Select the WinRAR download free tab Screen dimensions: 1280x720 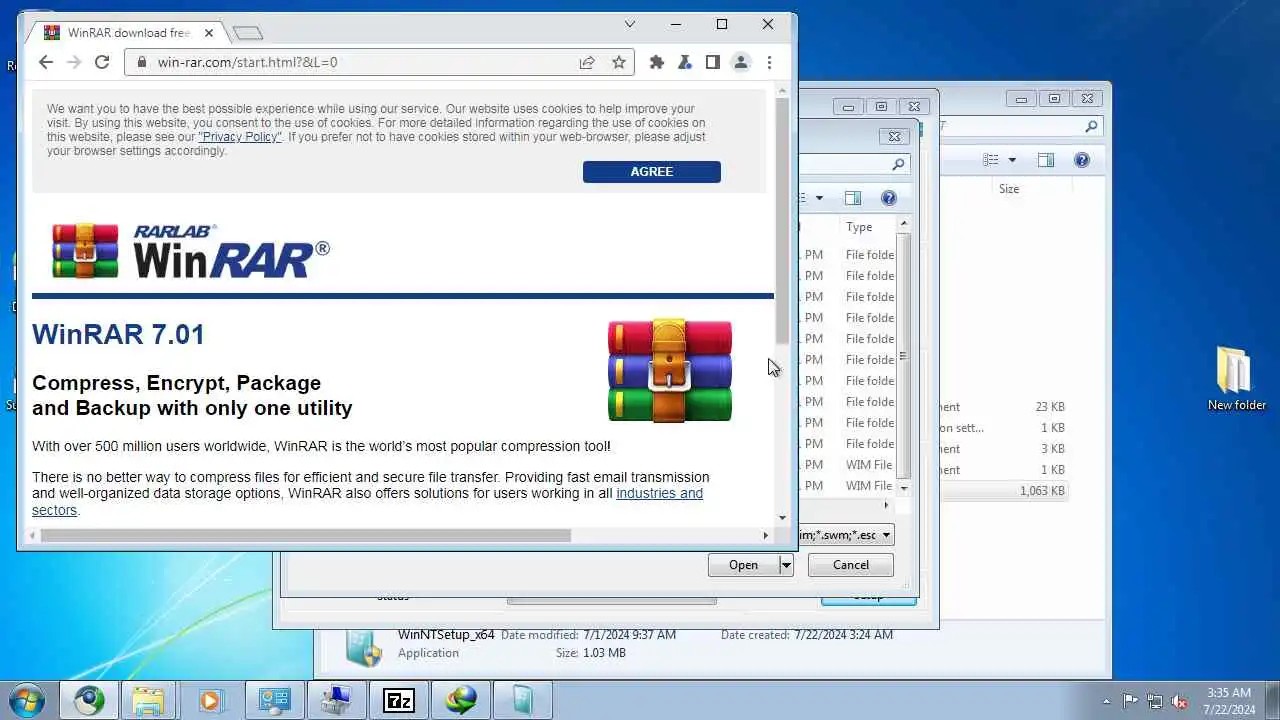click(125, 33)
